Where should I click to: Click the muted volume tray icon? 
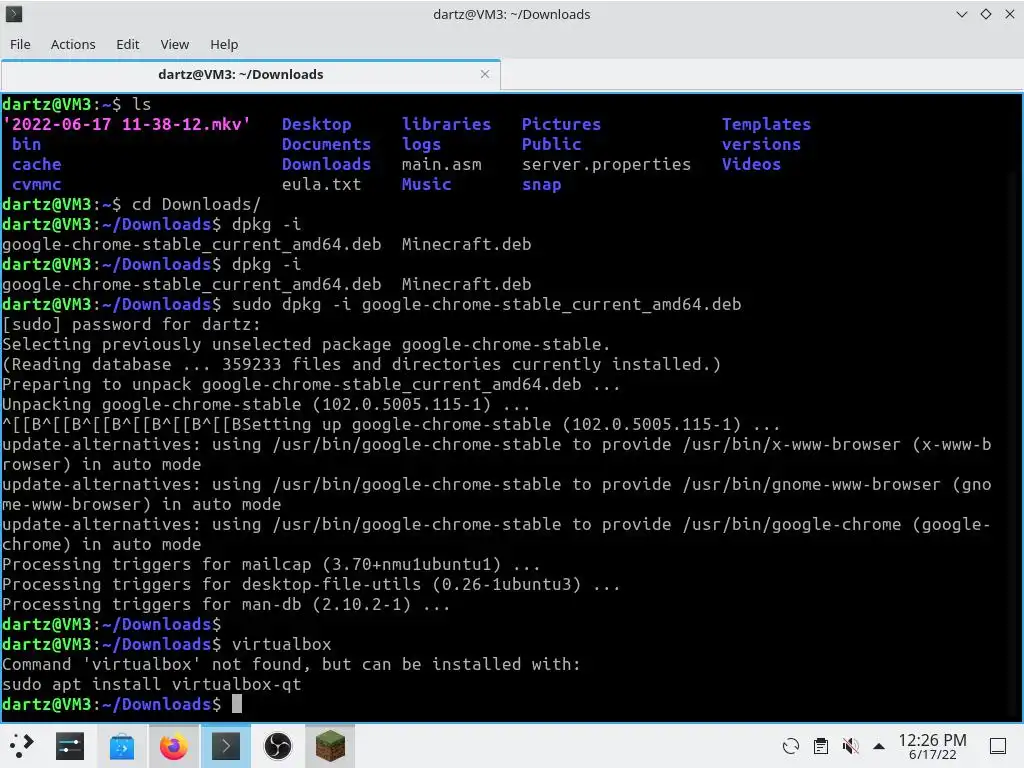point(850,746)
